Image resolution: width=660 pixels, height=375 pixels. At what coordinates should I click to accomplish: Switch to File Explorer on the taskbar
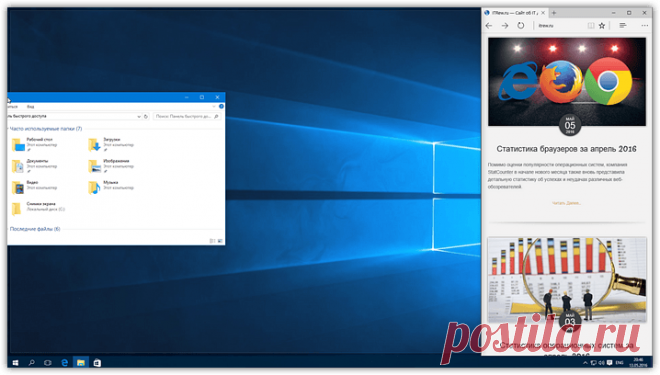pos(81,362)
